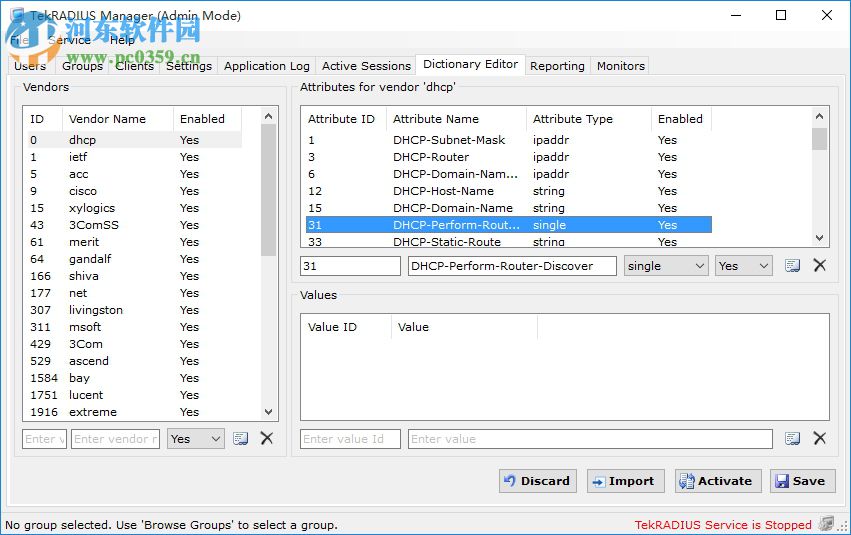Click the DHCP-Perform-Router-Discover name field
The image size is (851, 535).
(512, 266)
